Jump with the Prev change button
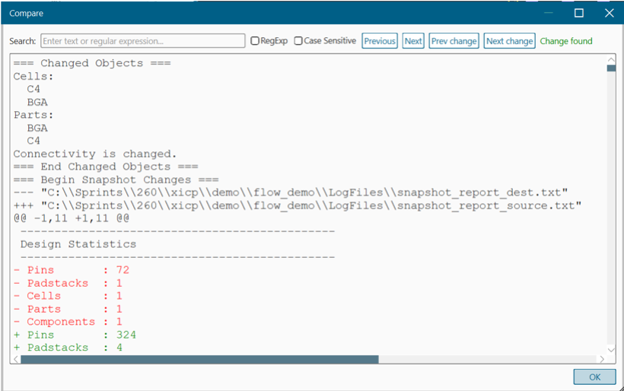 click(454, 41)
